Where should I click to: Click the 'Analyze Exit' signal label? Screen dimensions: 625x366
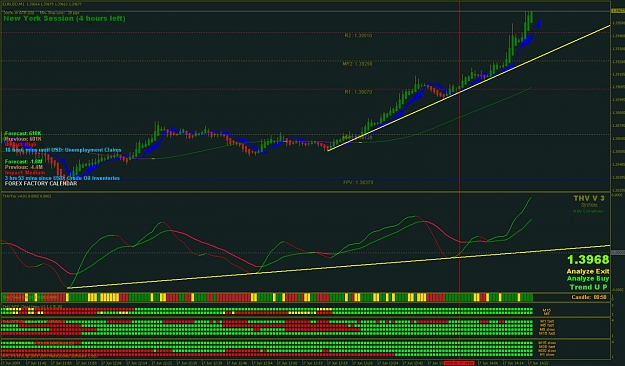click(x=588, y=272)
